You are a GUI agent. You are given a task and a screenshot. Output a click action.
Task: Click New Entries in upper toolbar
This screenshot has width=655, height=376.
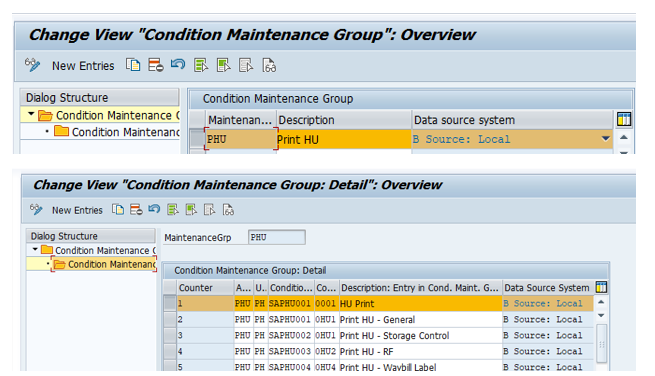point(83,66)
